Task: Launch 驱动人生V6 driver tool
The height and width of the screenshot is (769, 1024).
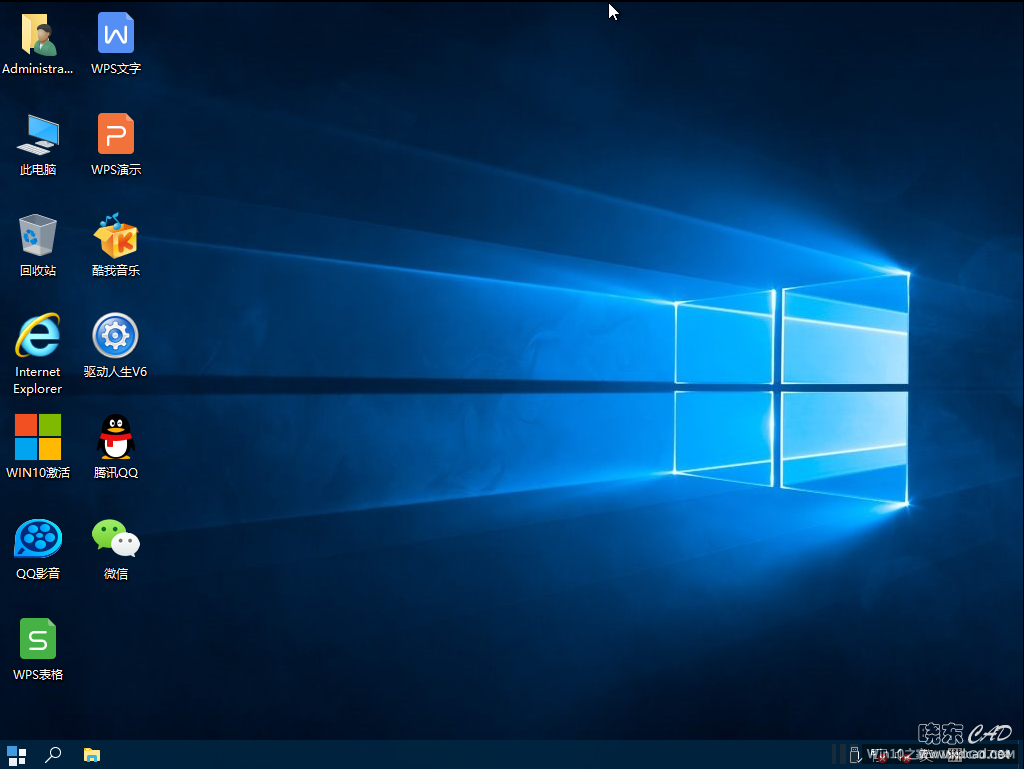Action: 116,336
